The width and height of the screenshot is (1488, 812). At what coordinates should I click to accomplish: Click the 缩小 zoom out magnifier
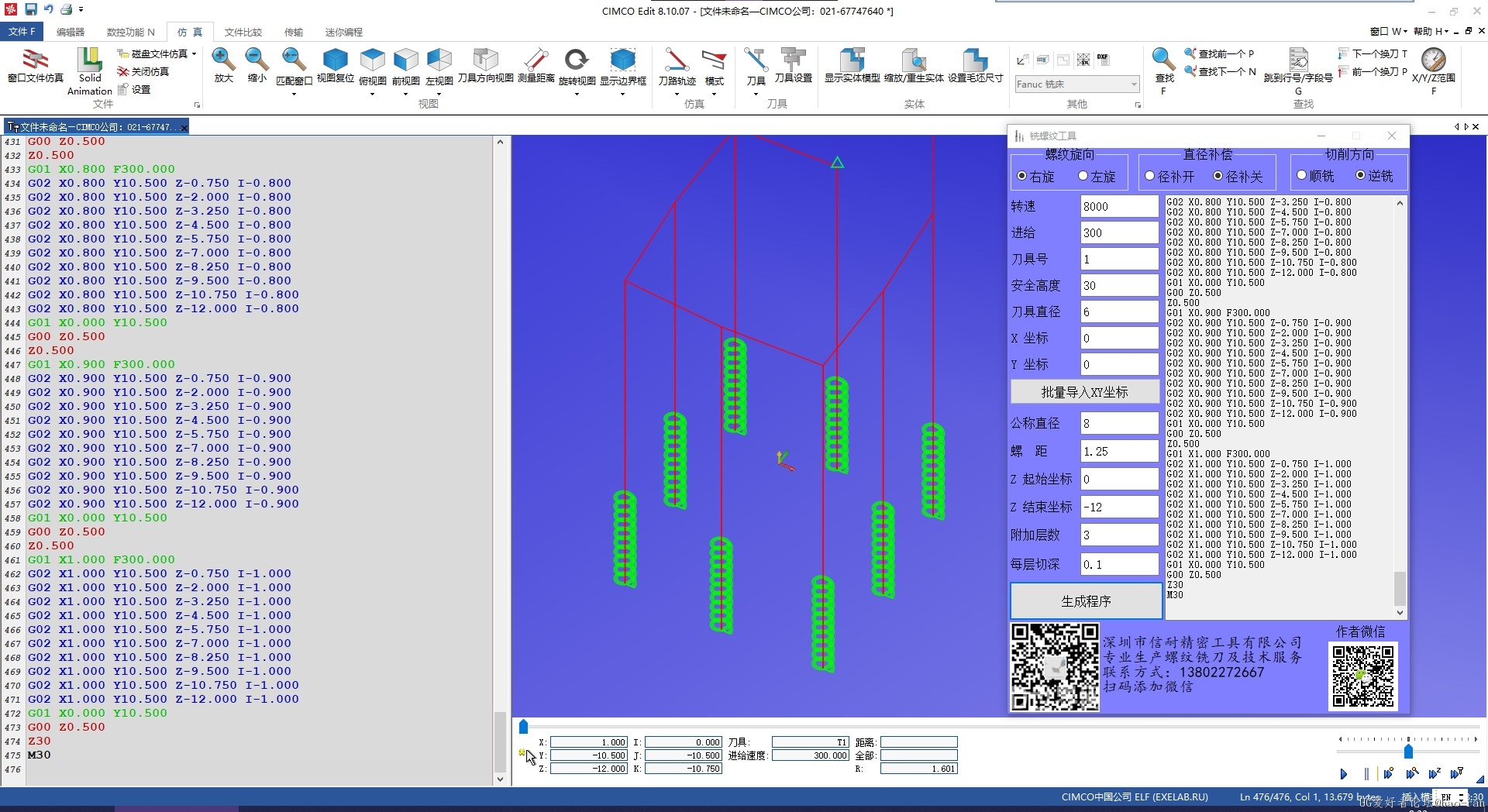pos(257,59)
